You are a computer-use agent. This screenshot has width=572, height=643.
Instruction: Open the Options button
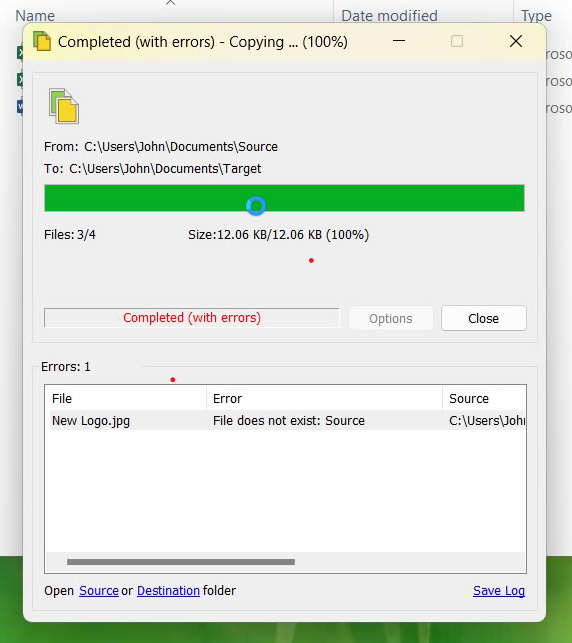(391, 318)
